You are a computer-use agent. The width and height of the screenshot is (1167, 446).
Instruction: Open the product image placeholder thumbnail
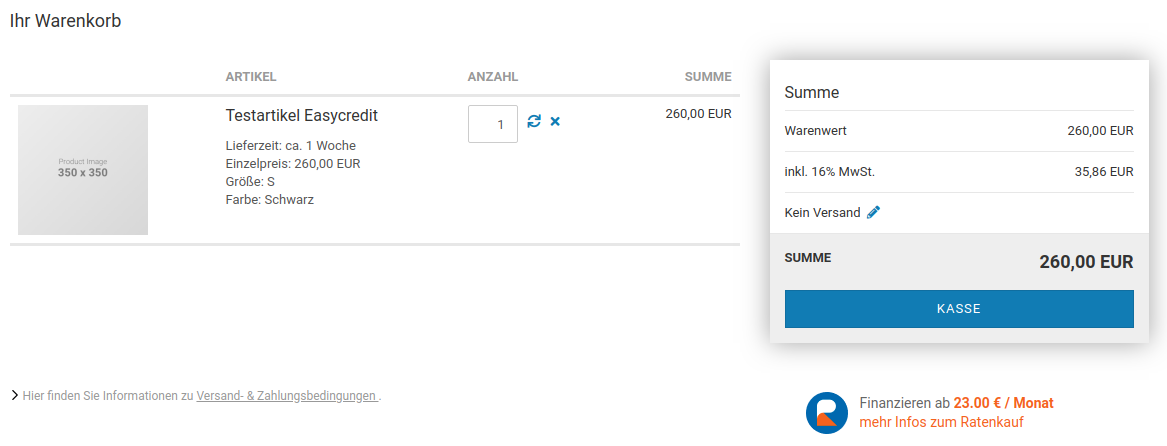83,170
